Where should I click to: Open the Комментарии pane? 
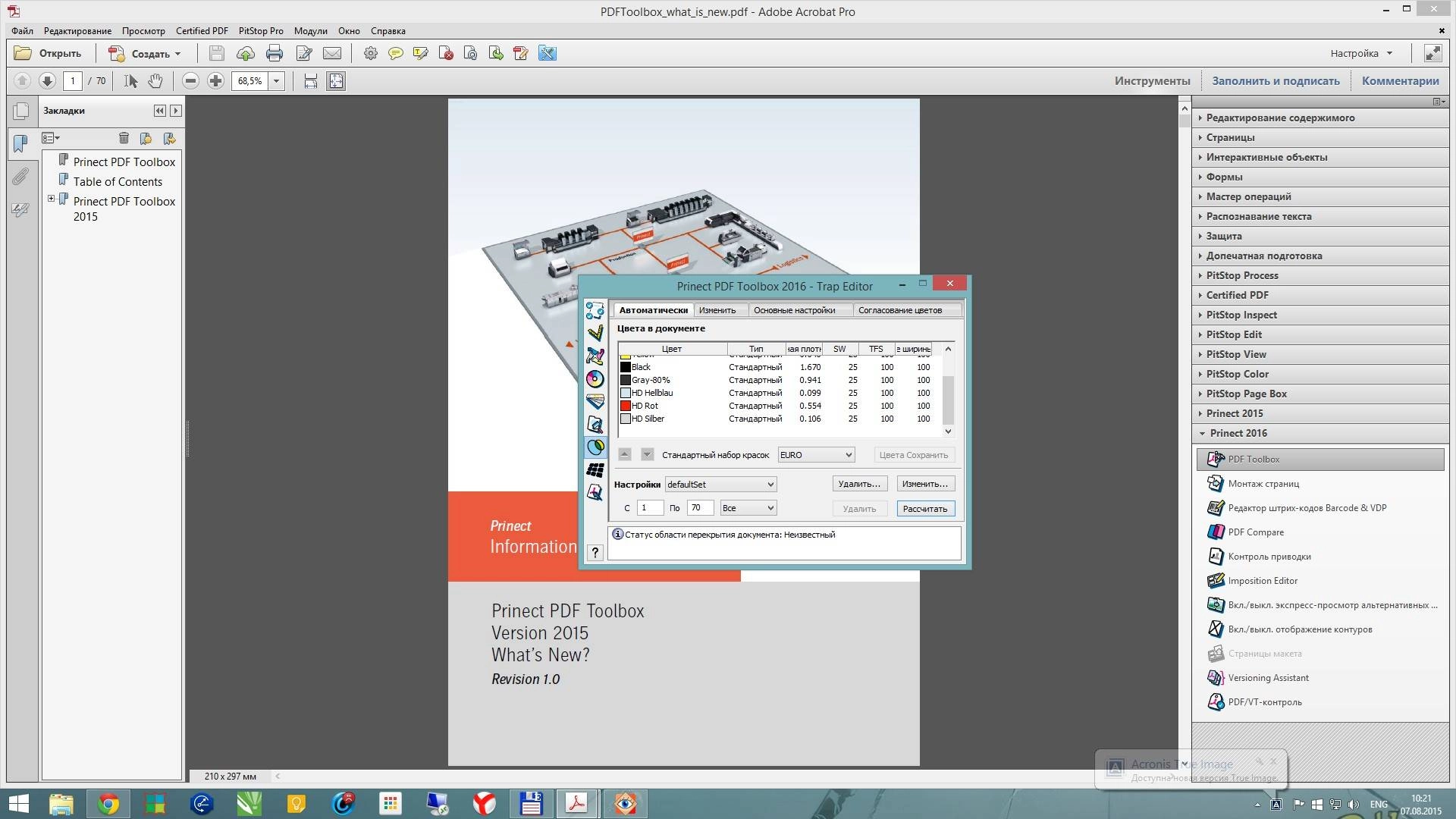tap(1400, 81)
